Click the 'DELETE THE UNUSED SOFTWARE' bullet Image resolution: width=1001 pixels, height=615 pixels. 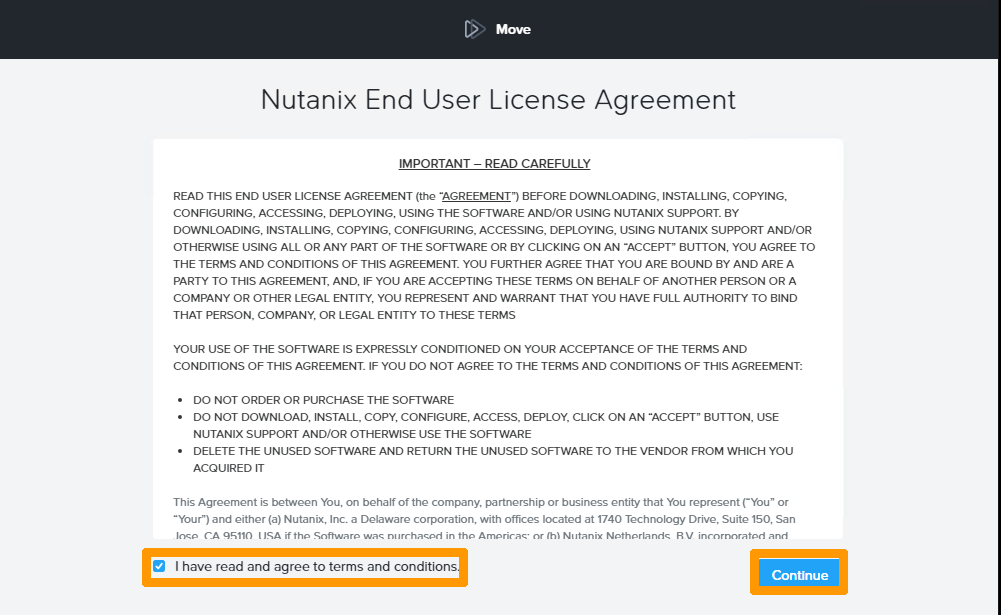click(x=492, y=451)
